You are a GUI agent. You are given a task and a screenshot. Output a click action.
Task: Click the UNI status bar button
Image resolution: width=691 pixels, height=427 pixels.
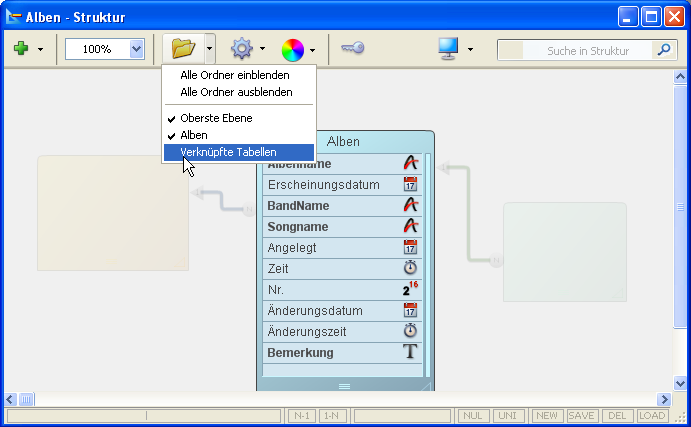click(507, 416)
